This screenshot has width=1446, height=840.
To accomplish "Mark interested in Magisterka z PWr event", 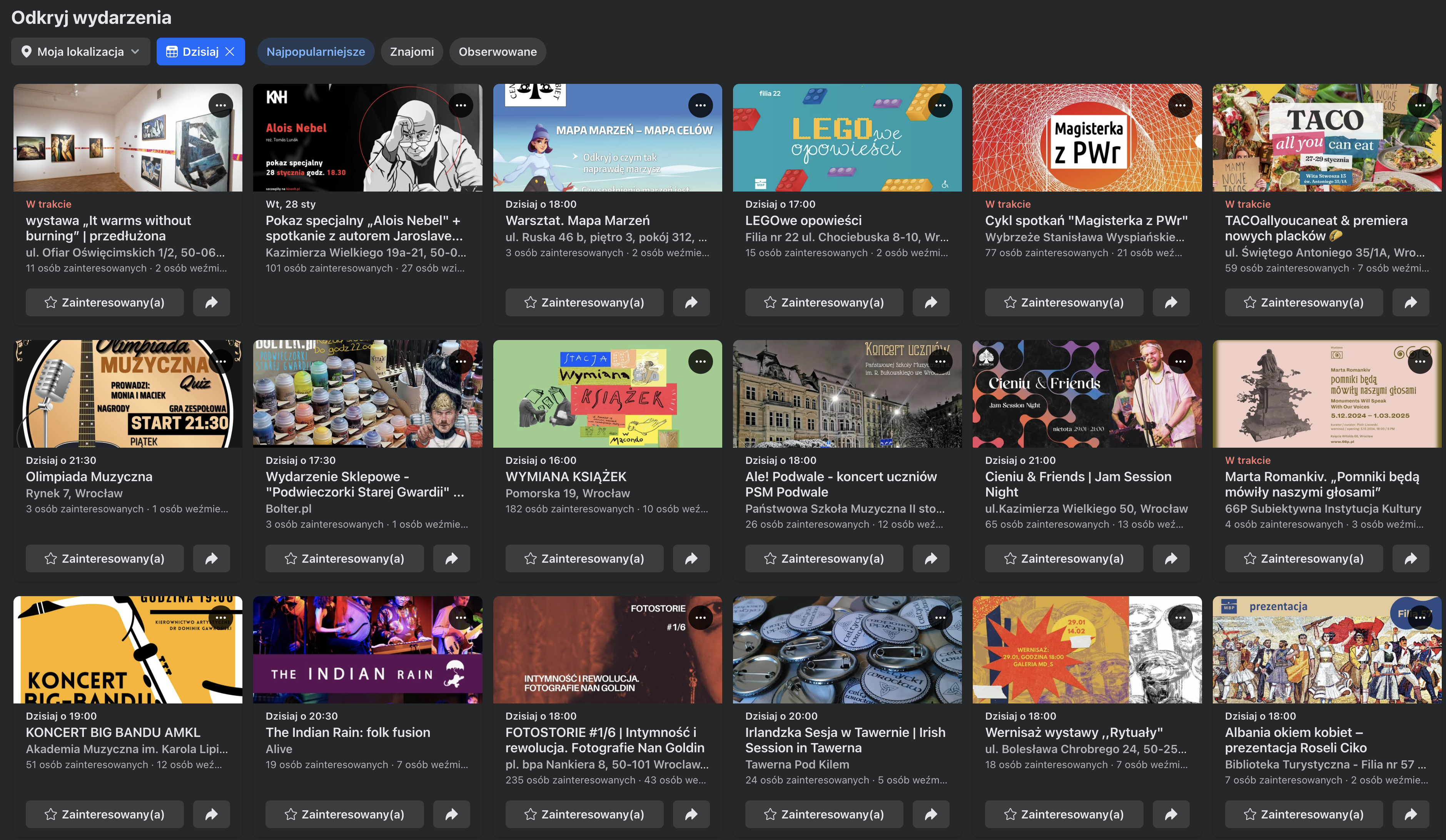I will coord(1064,302).
